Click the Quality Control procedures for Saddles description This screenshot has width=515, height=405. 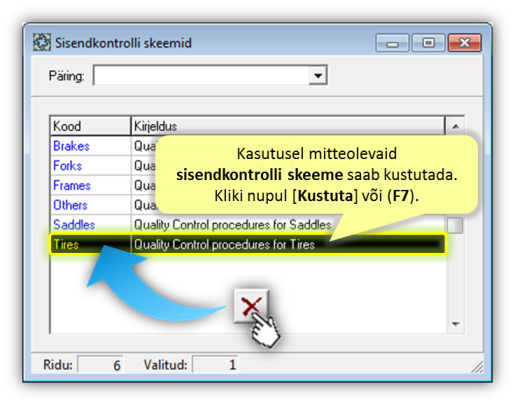tap(232, 225)
